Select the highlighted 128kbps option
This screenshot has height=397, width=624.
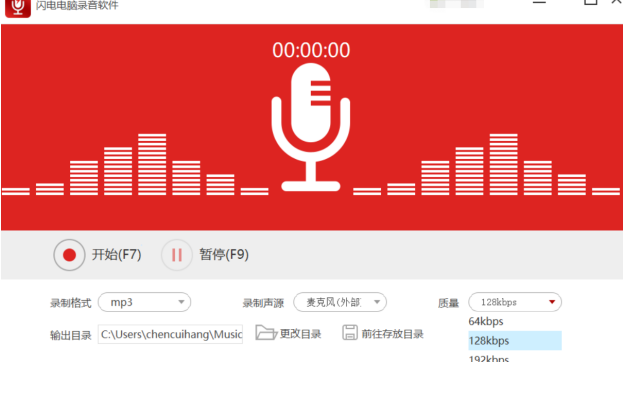pyautogui.click(x=515, y=341)
